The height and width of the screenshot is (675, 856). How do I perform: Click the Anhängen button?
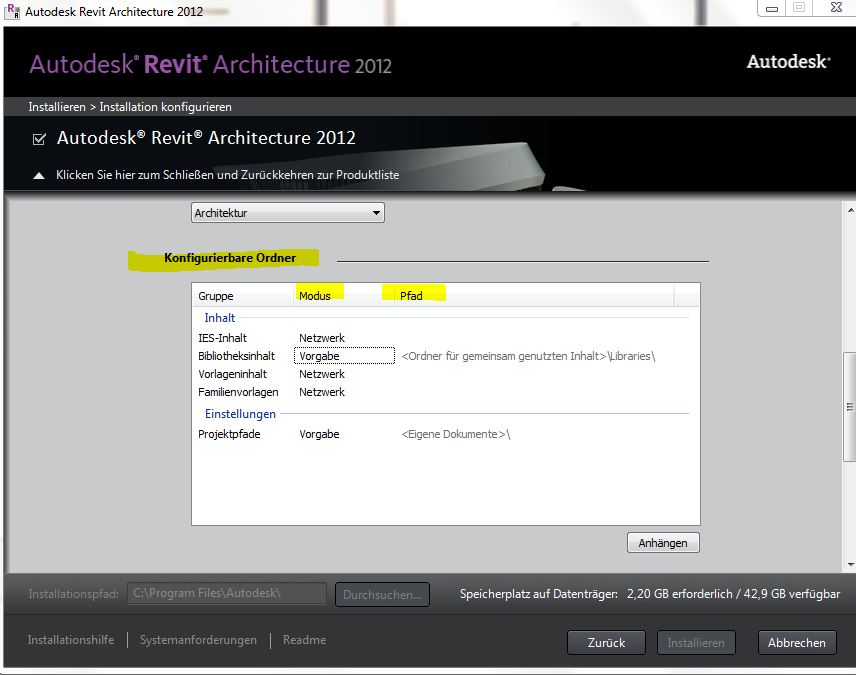(x=663, y=543)
